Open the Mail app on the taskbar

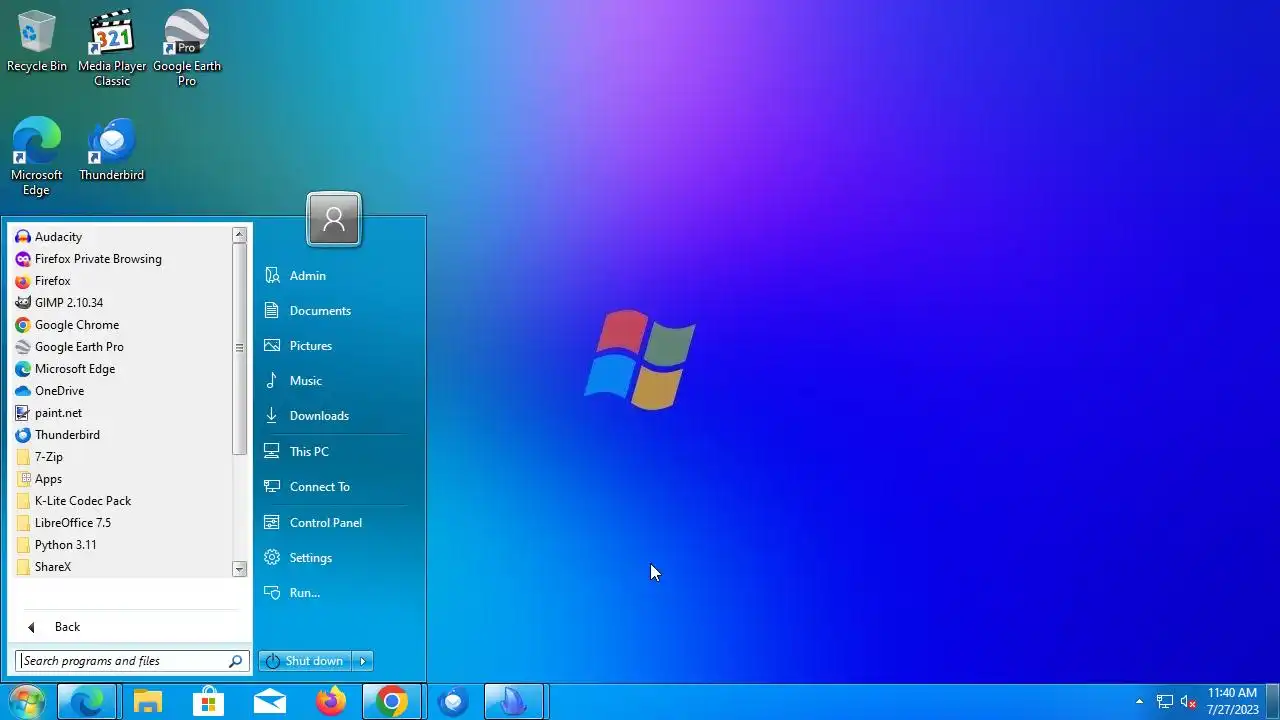(270, 702)
